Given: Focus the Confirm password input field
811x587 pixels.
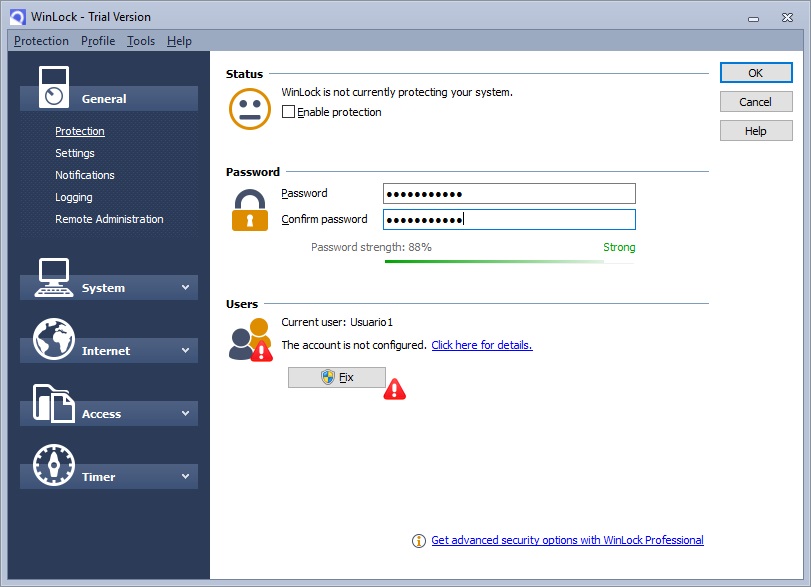Looking at the screenshot, I should (509, 219).
